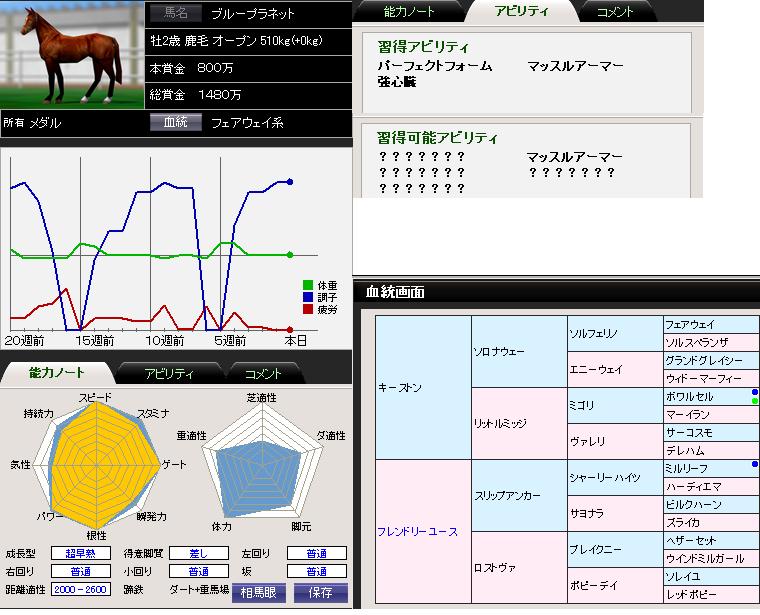
Task: Click the blue aptitude pentagon chart
Action: [x=259, y=480]
